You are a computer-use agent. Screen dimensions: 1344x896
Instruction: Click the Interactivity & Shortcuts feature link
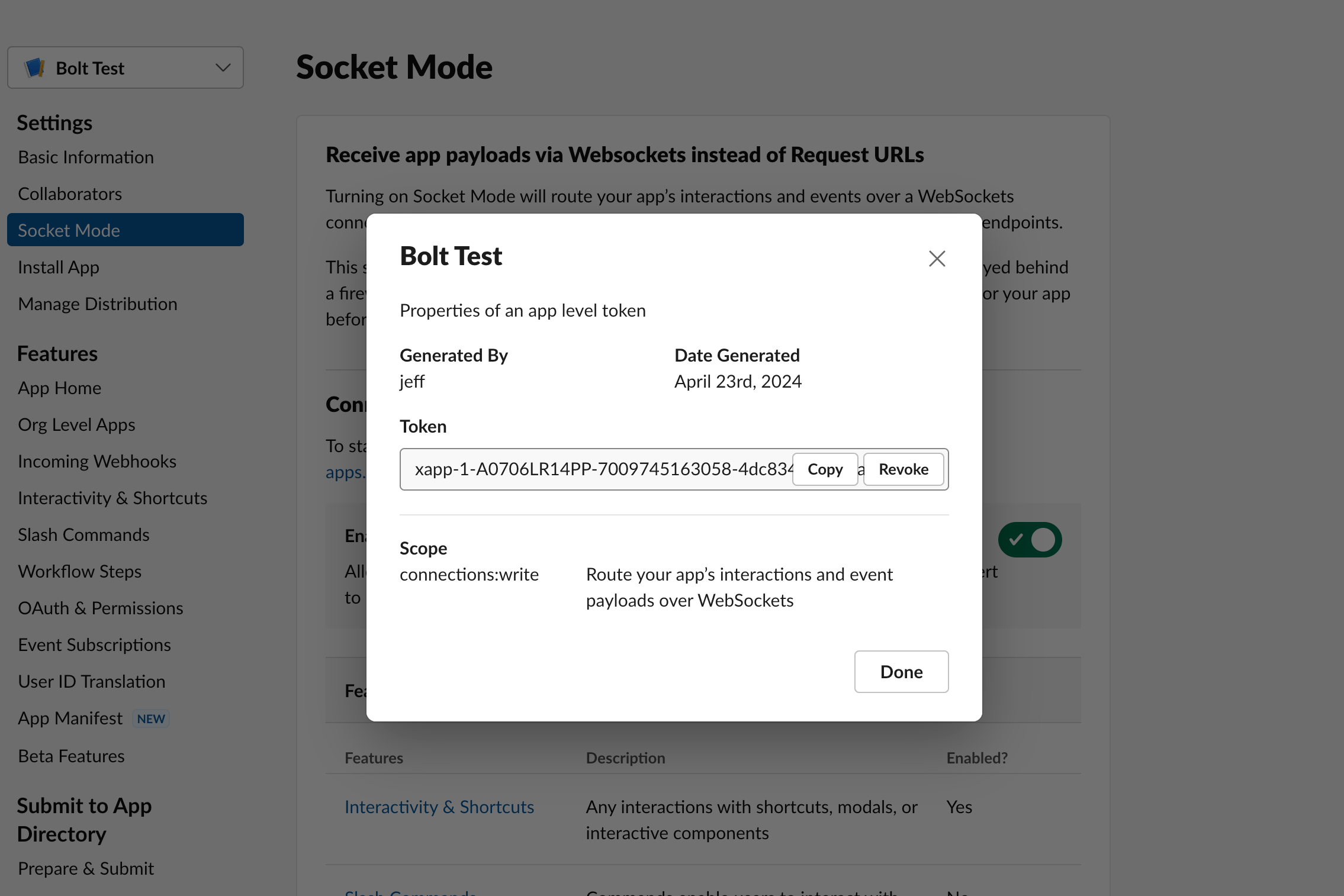(439, 807)
